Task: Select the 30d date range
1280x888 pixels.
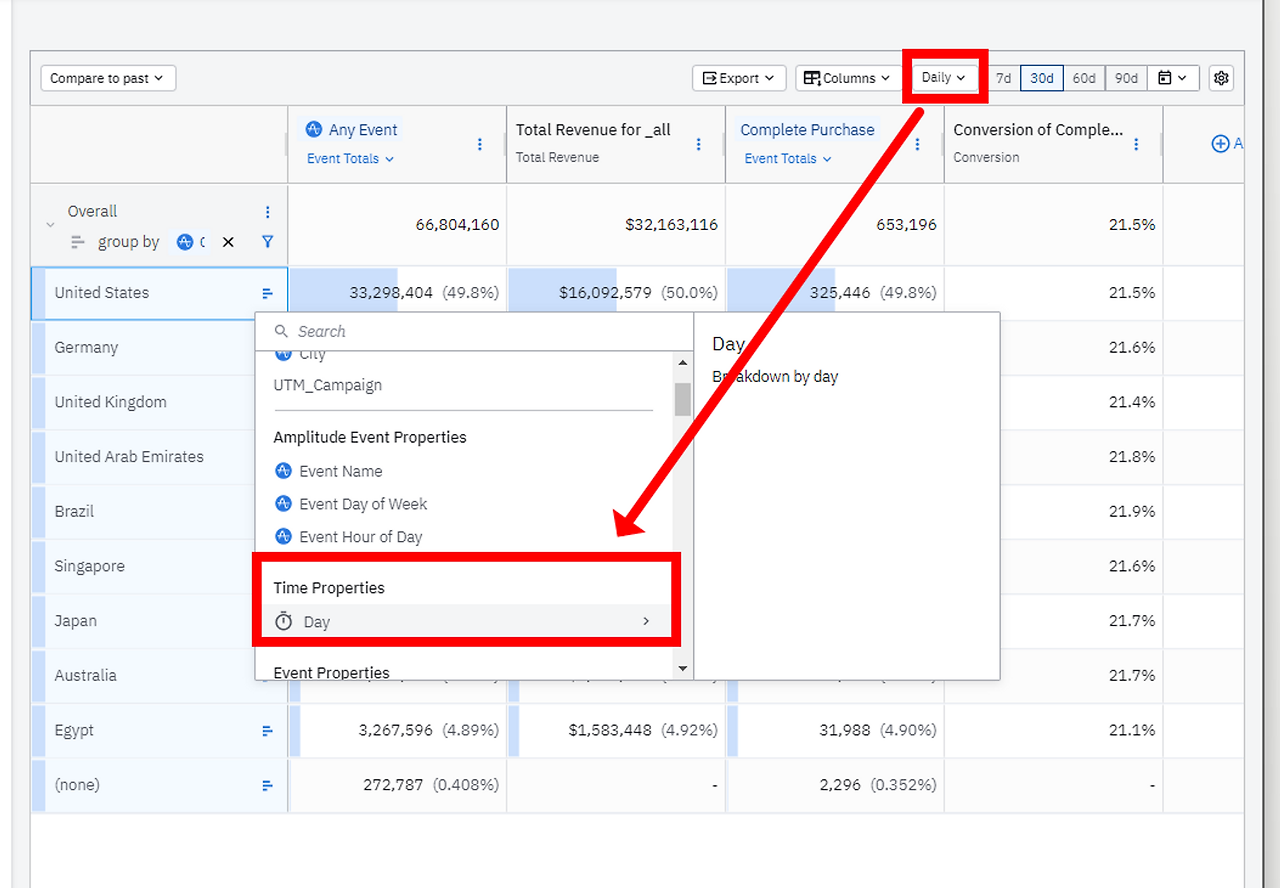Action: pyautogui.click(x=1042, y=78)
